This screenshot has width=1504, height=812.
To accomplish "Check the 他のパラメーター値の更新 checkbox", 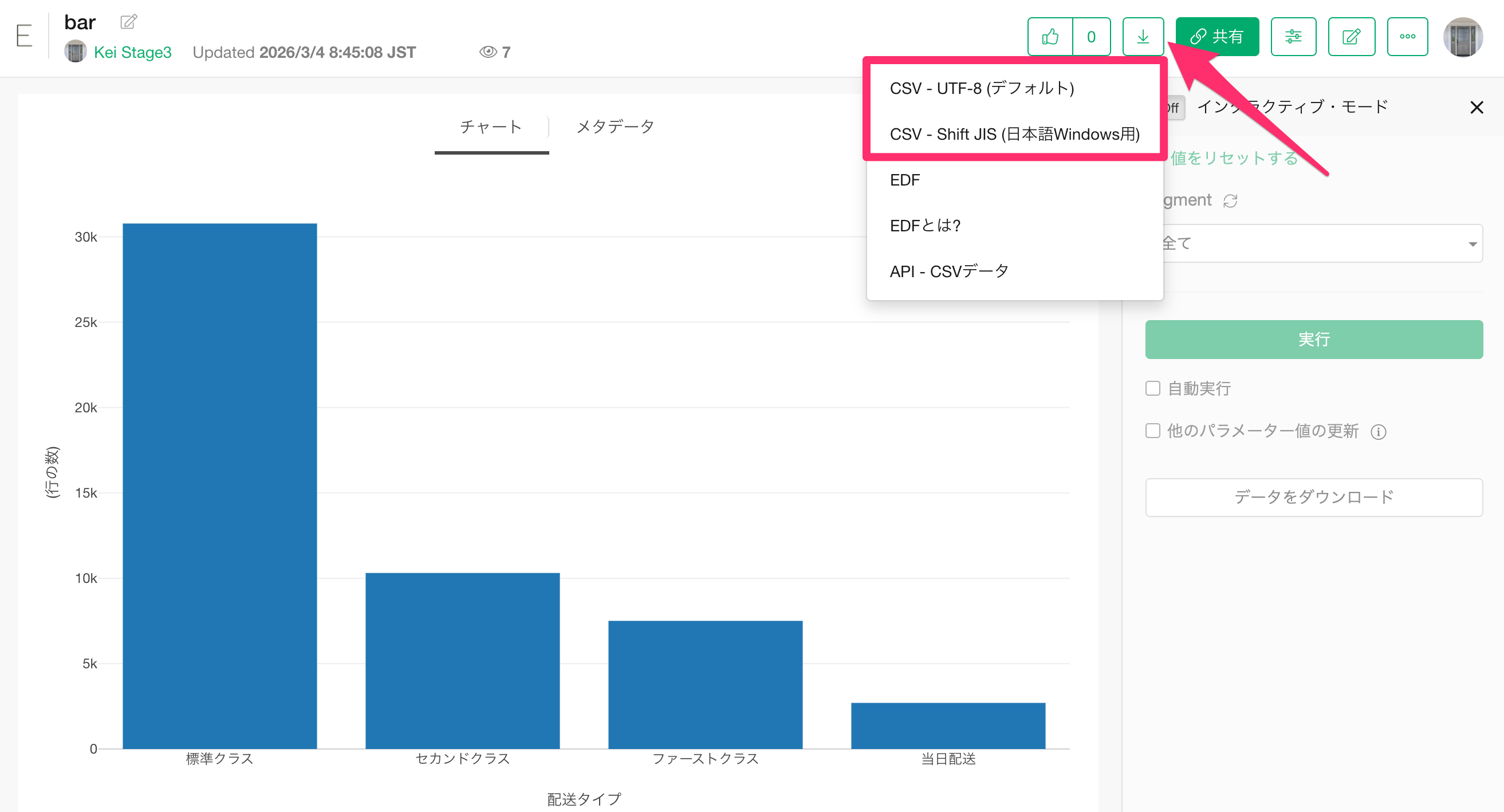I will click(x=1152, y=431).
